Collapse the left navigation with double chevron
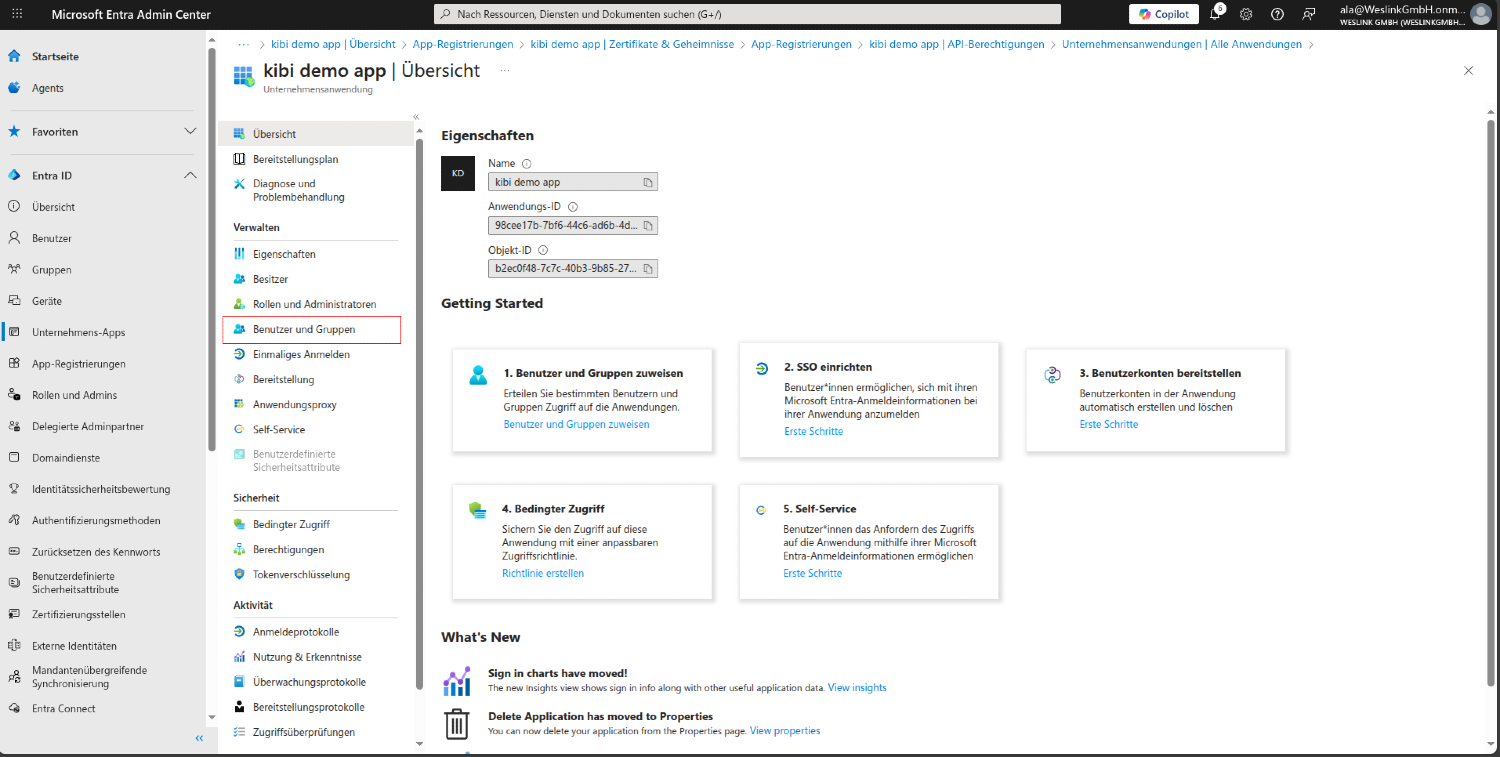This screenshot has height=757, width=1500. [199, 738]
